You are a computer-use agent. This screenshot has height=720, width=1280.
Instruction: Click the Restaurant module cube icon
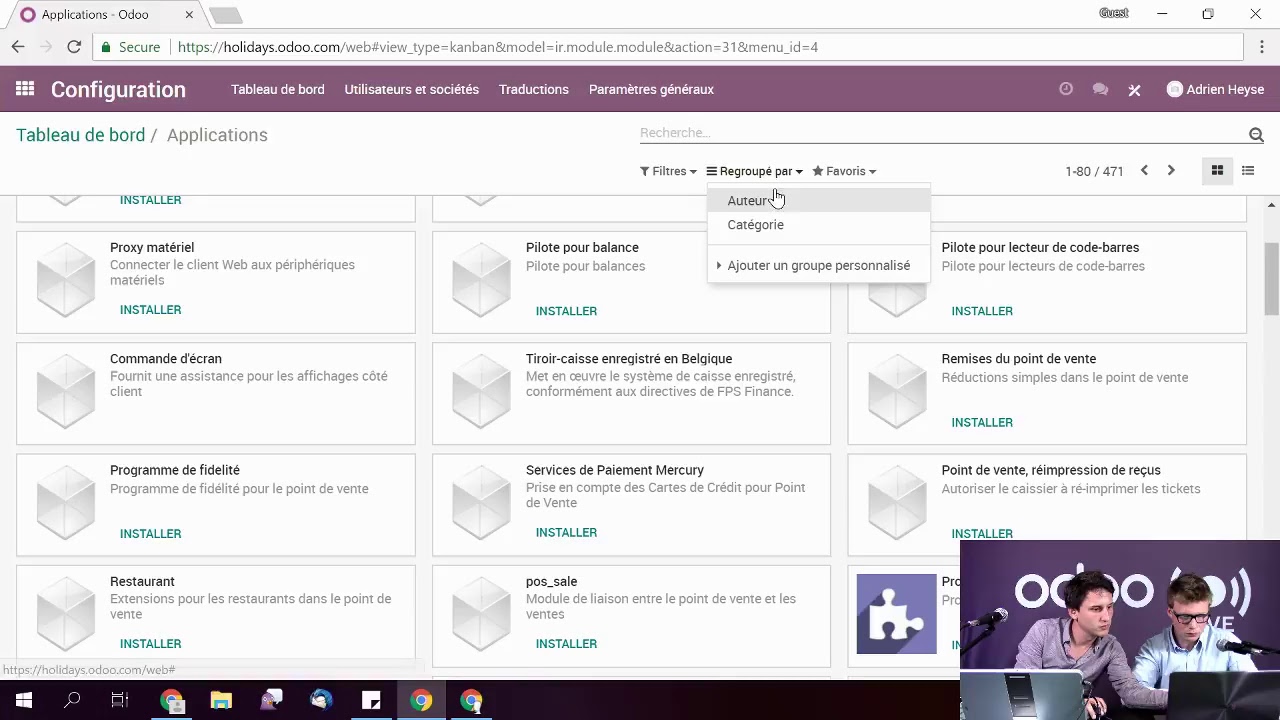point(66,614)
